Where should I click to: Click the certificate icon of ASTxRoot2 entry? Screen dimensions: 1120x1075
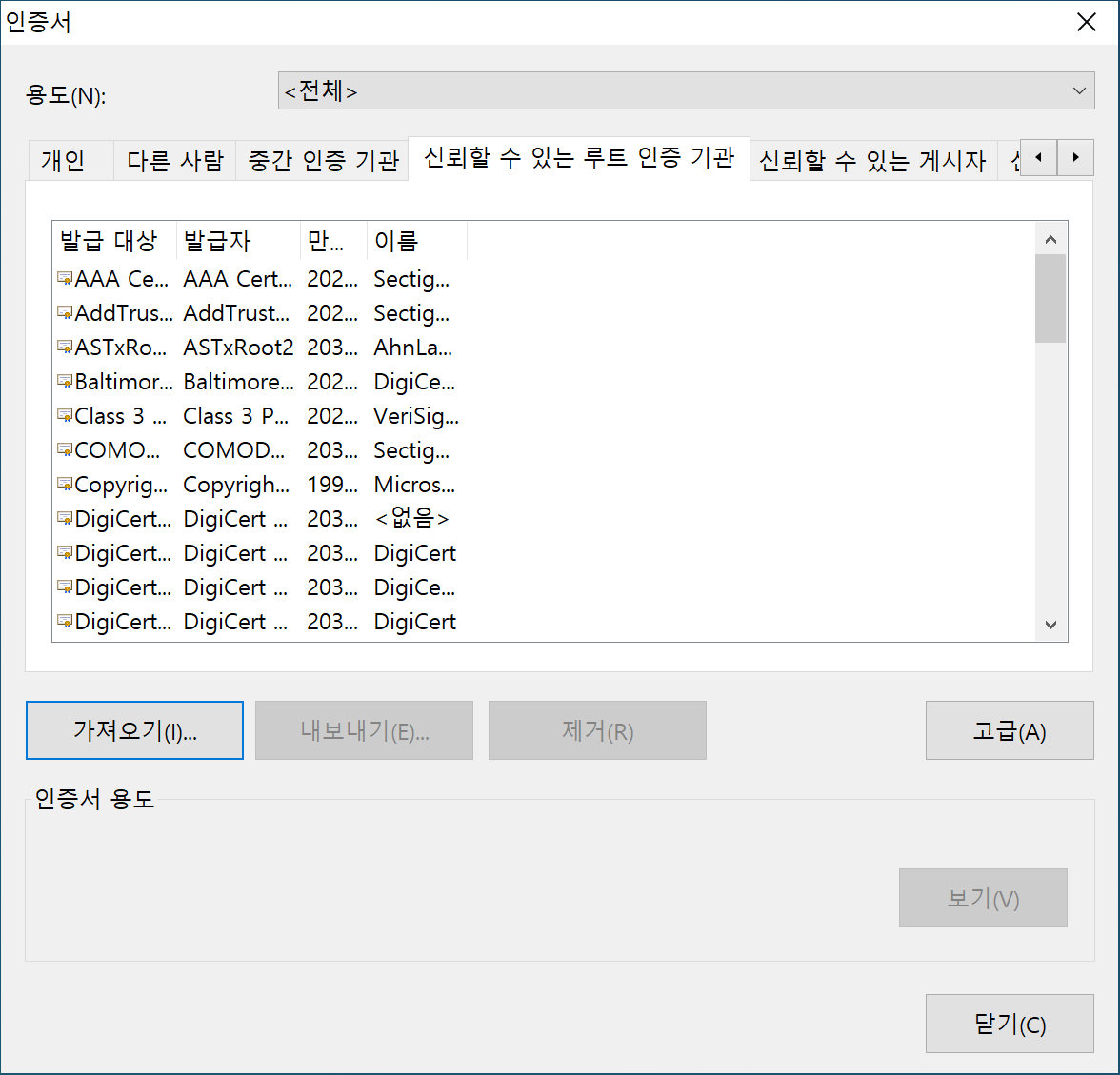click(x=65, y=348)
